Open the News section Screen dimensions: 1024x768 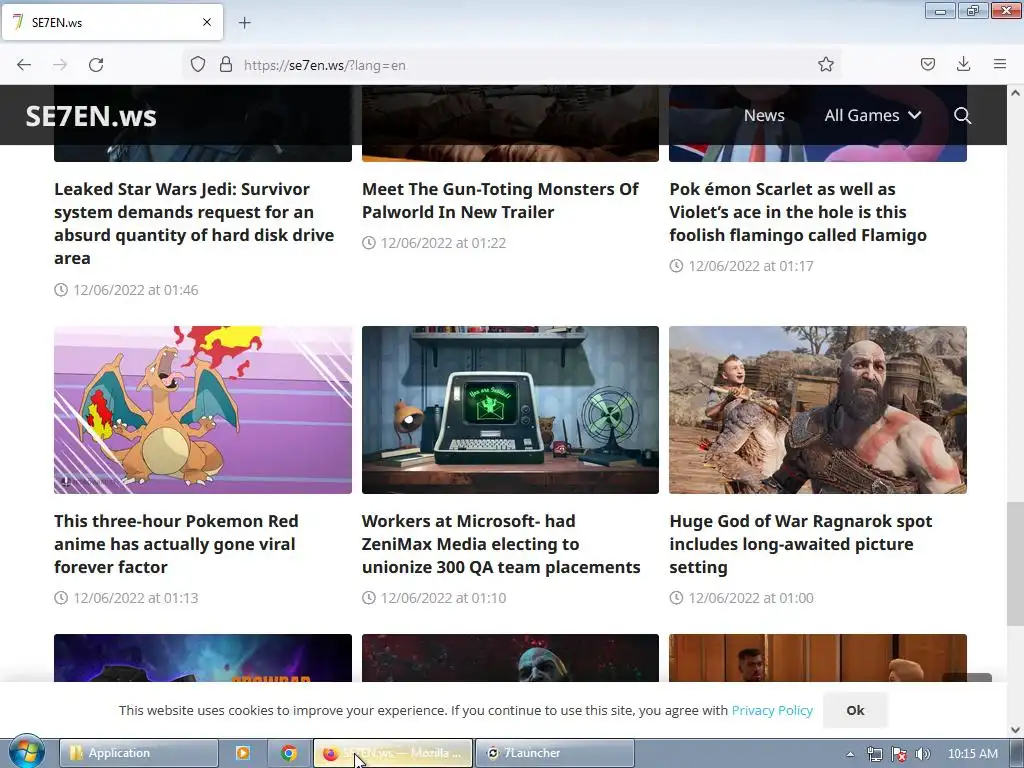pos(764,116)
